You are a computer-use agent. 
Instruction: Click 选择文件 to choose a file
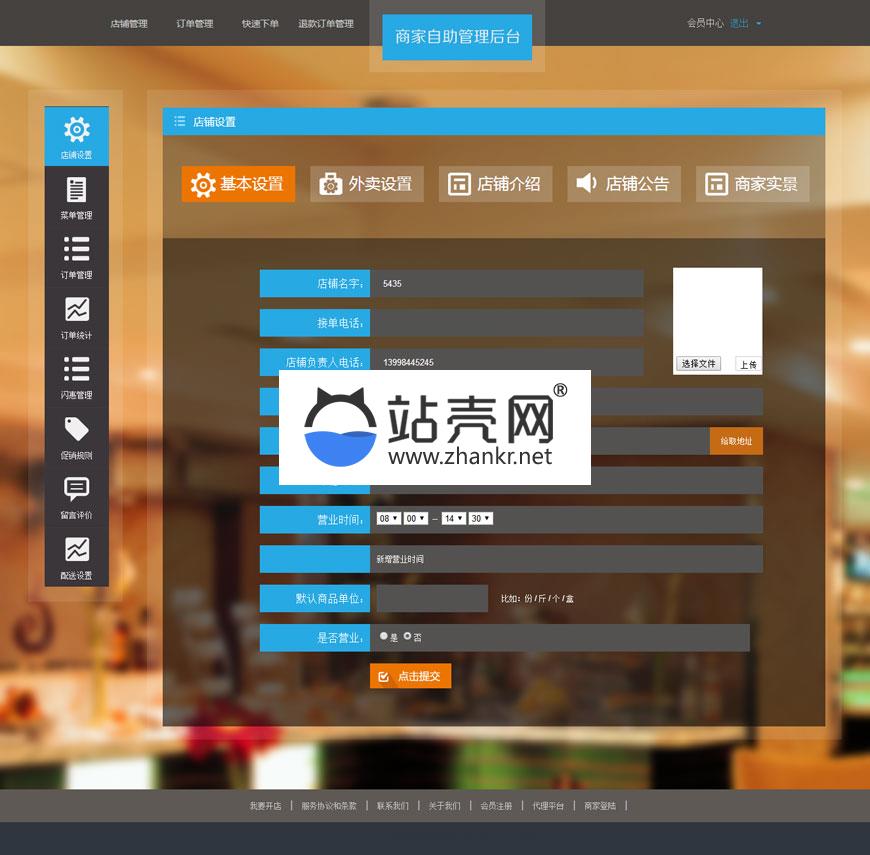698,364
